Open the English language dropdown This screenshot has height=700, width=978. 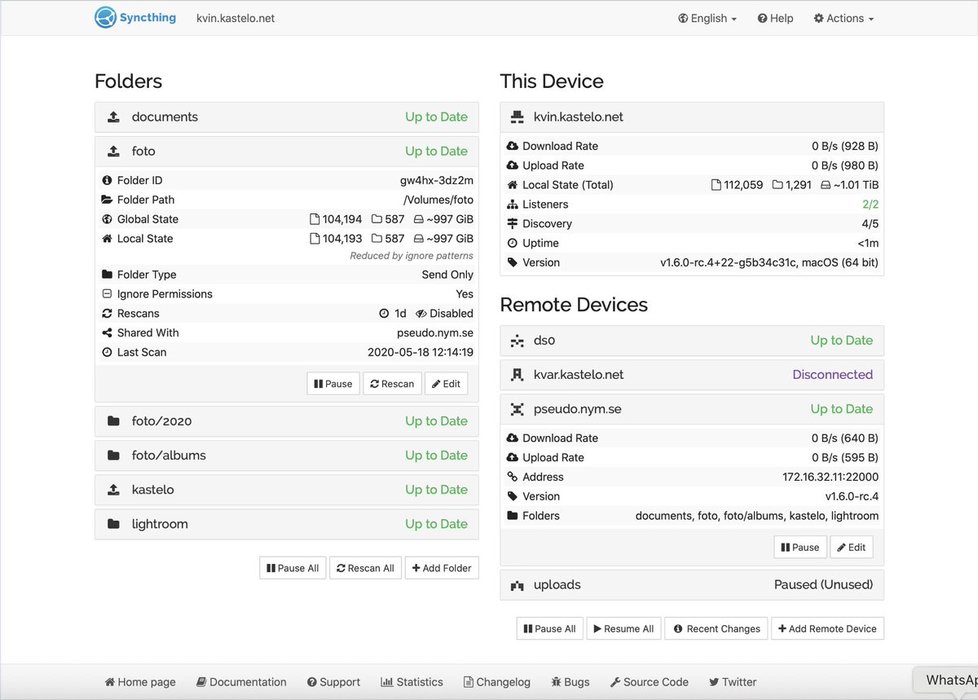(x=707, y=18)
